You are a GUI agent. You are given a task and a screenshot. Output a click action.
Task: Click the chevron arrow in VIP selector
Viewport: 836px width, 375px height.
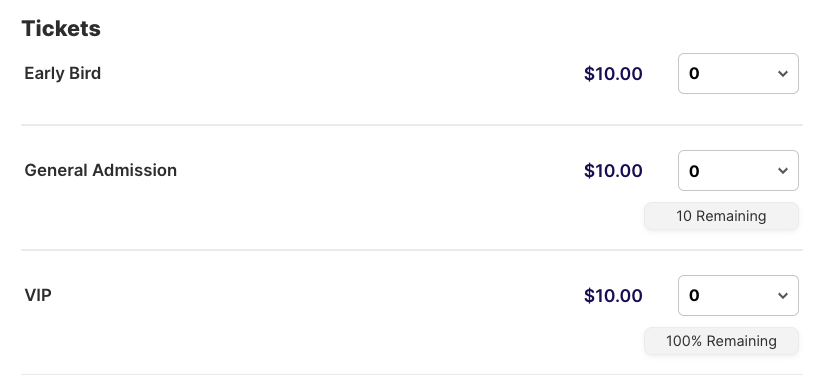783,296
